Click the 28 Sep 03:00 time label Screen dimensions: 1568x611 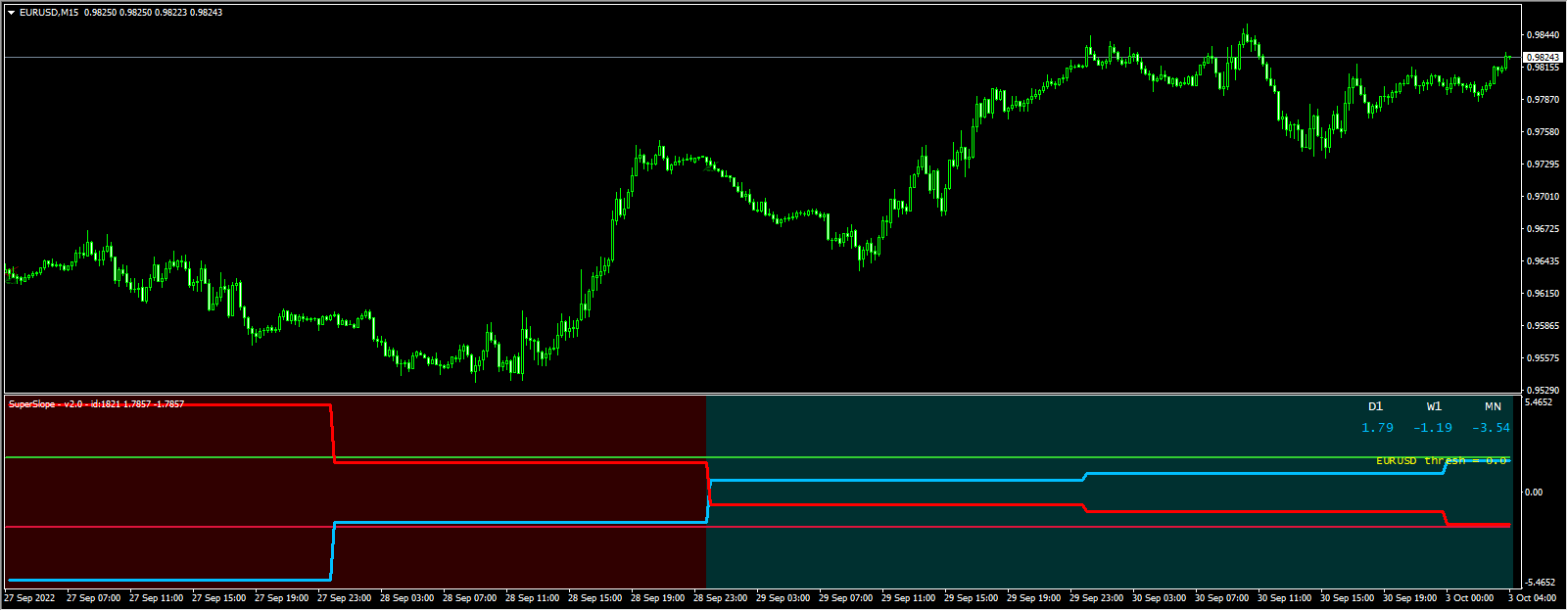pos(407,598)
